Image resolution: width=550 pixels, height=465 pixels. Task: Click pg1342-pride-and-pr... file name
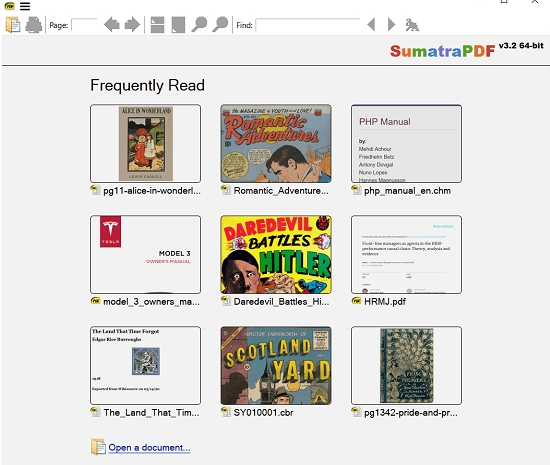click(x=411, y=412)
